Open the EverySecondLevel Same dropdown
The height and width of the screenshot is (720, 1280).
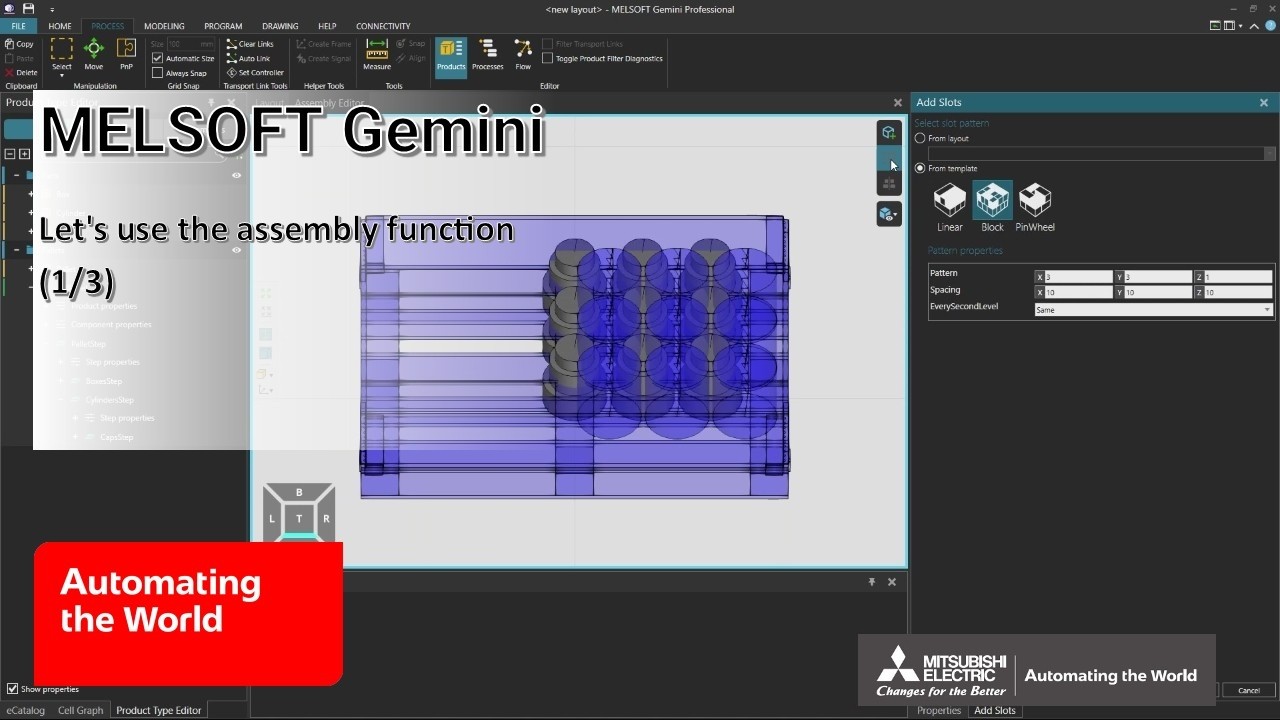pos(1154,310)
